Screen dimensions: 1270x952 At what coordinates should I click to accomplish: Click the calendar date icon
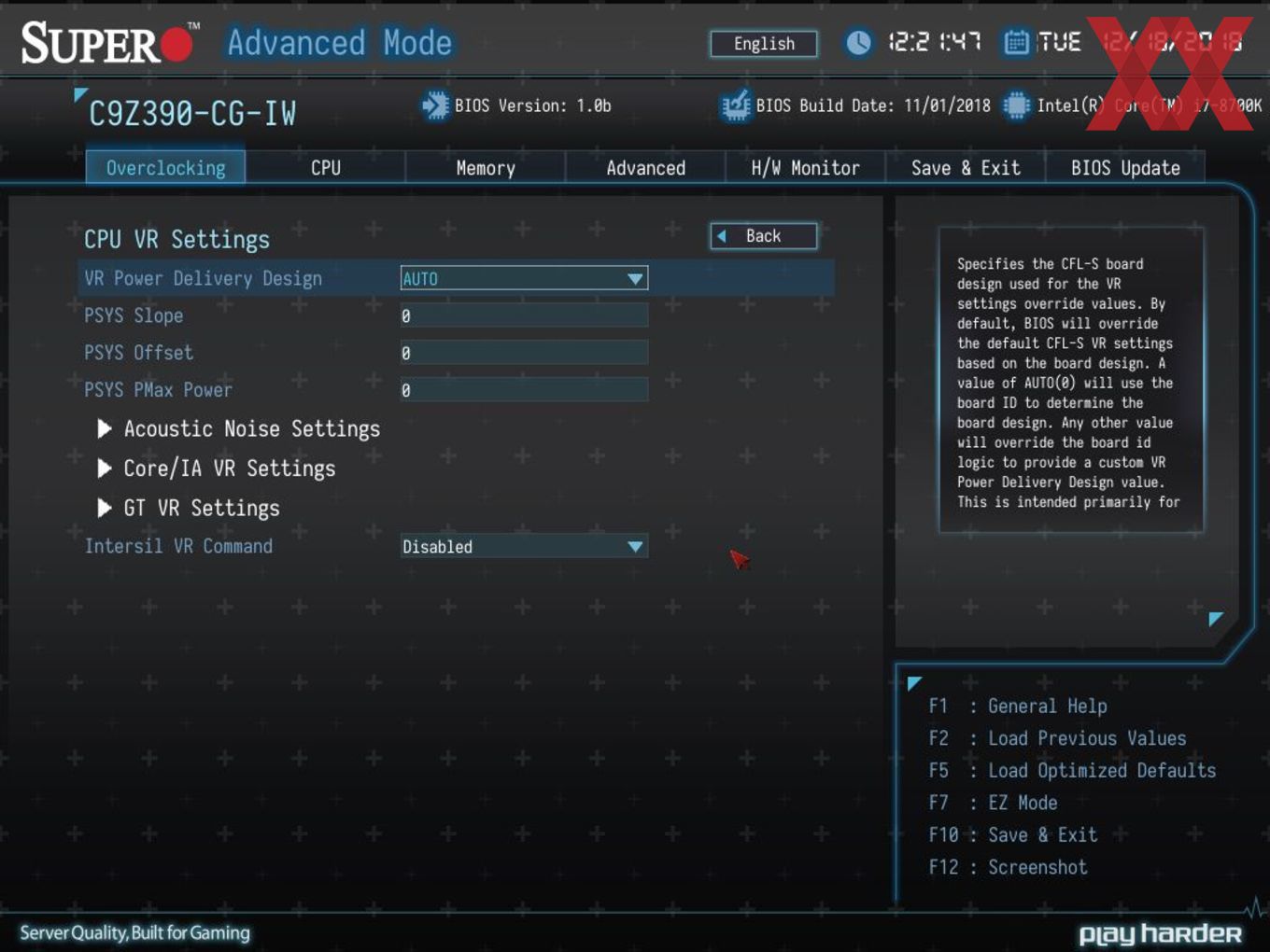tap(1016, 43)
